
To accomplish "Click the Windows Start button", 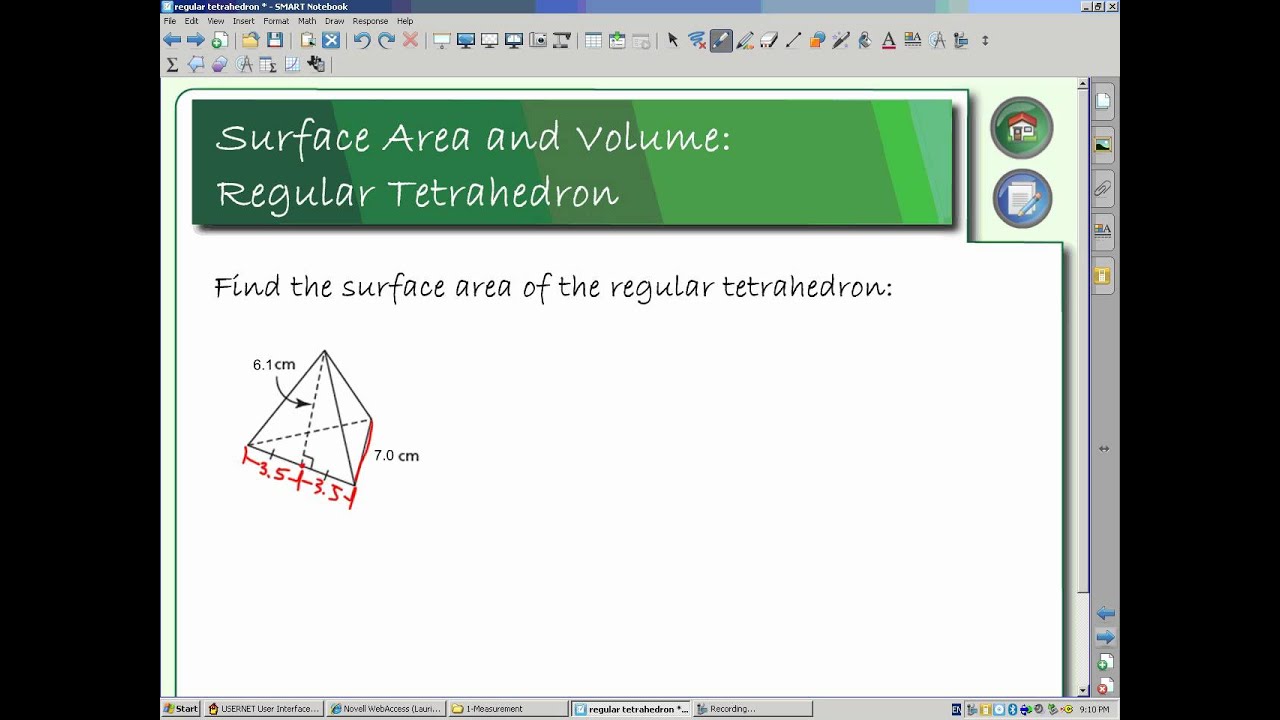I will [181, 709].
